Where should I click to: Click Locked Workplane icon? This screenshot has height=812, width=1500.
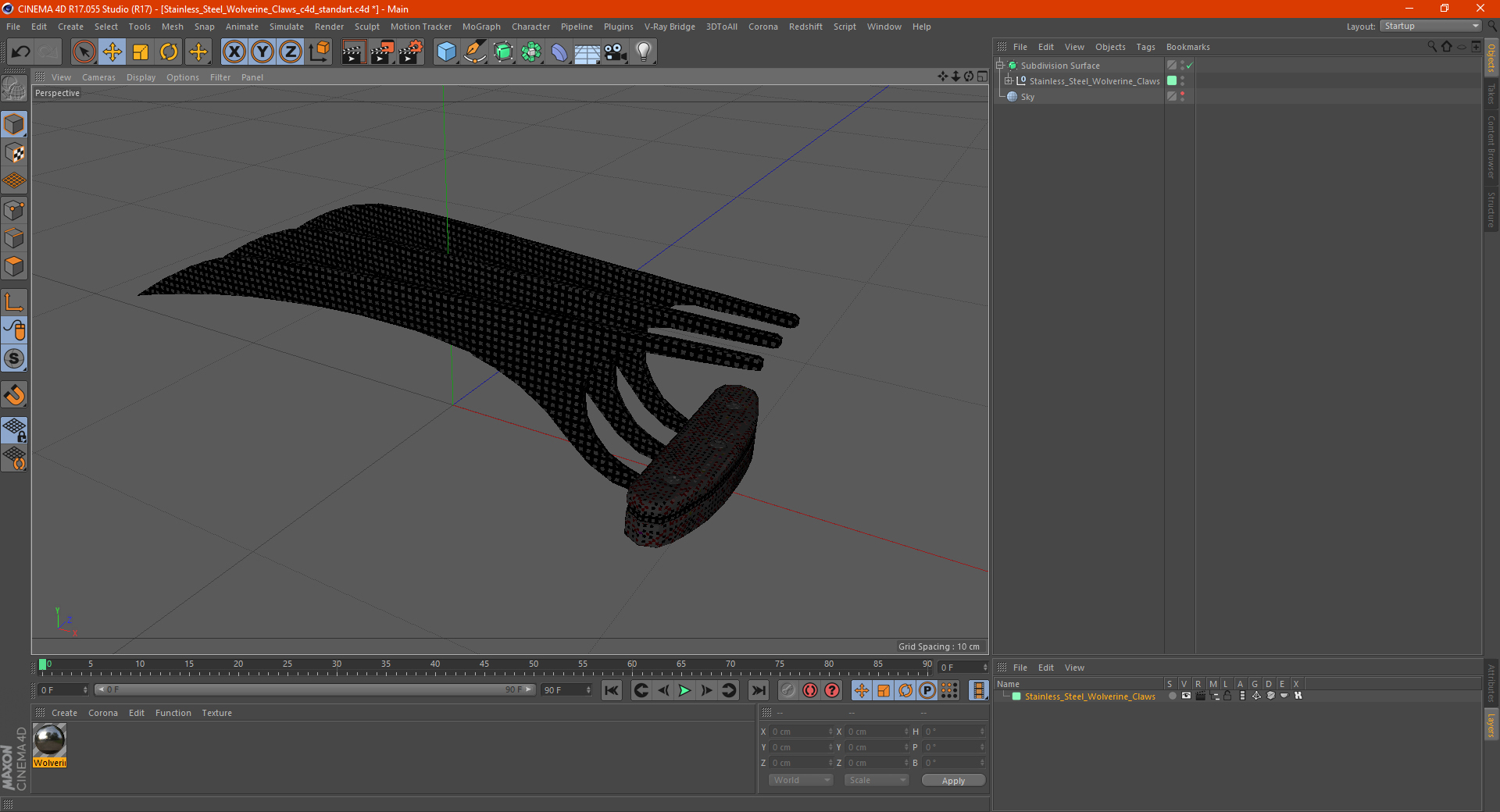14,429
